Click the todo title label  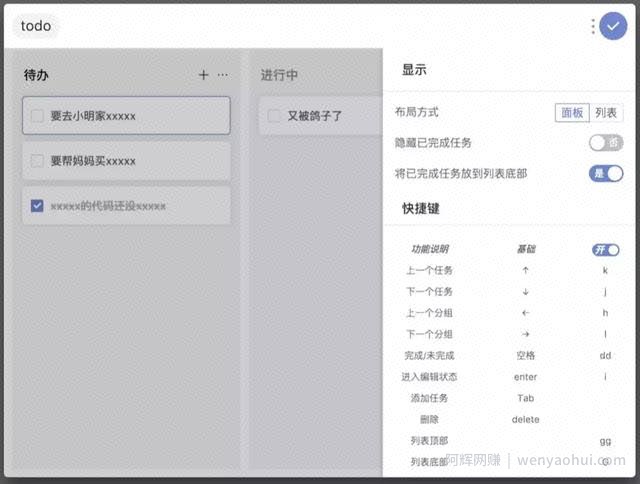[36, 26]
